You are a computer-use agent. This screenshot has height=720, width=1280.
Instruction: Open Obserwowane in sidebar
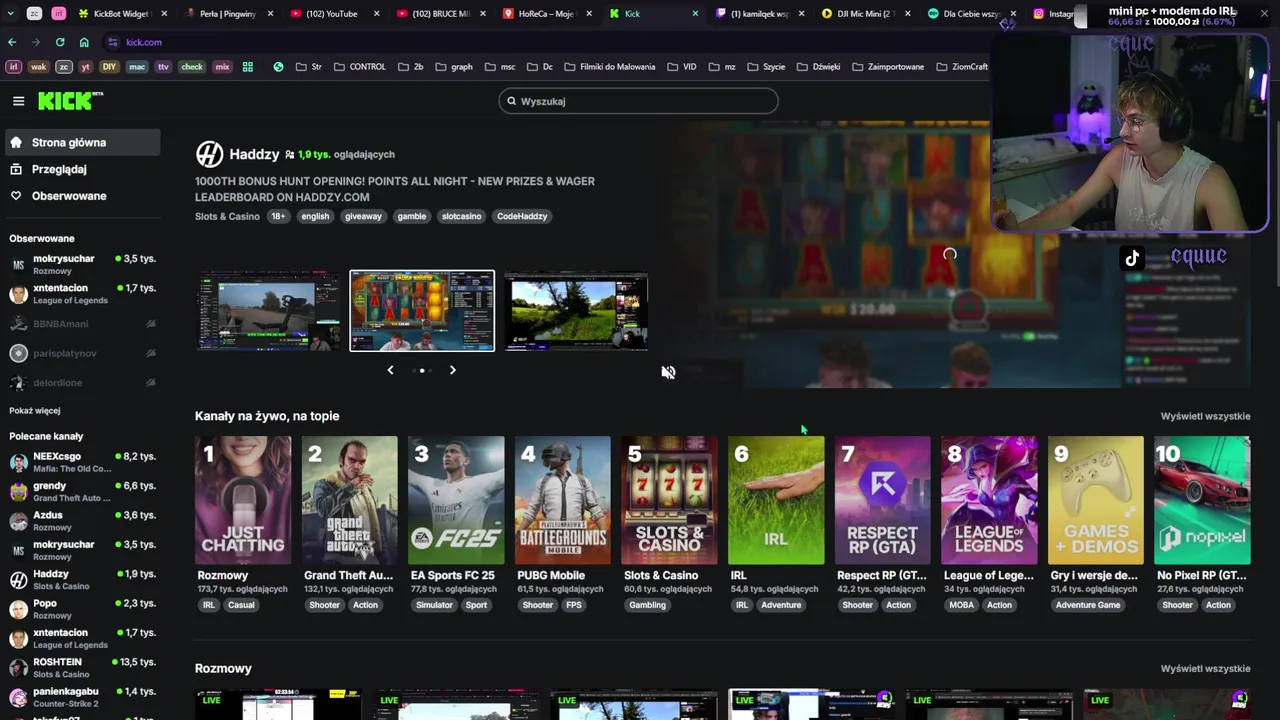[82, 196]
